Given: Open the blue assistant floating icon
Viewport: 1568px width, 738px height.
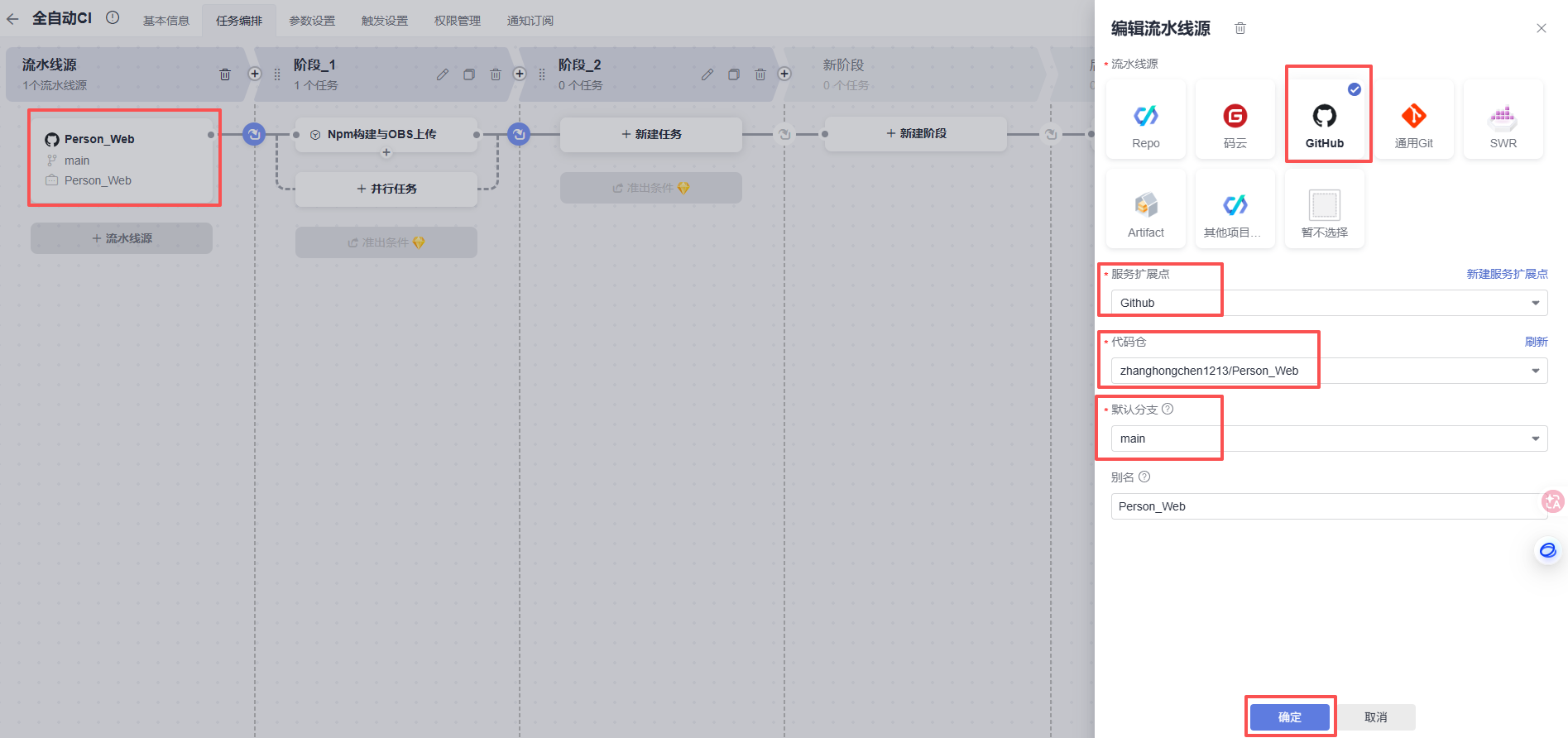Looking at the screenshot, I should (1548, 550).
